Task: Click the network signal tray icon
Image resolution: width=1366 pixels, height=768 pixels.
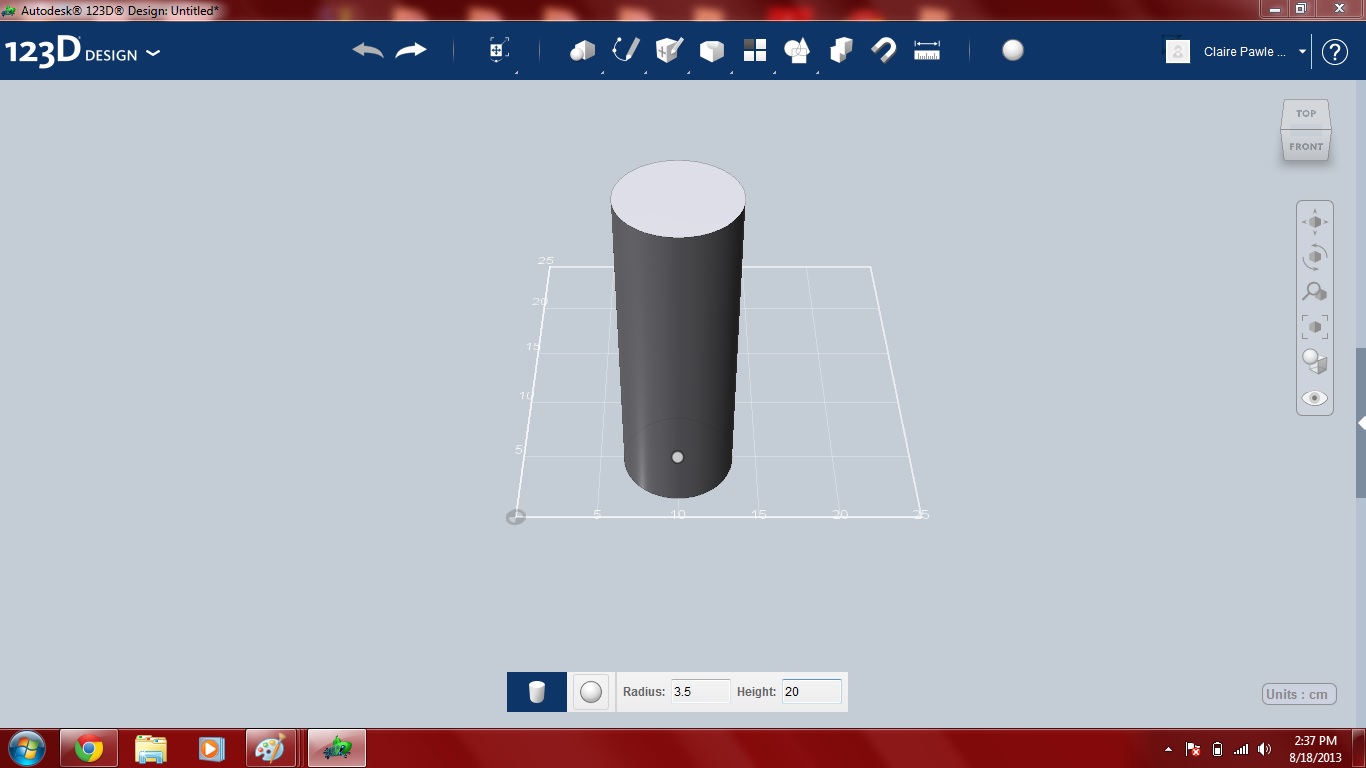Action: click(x=1241, y=749)
